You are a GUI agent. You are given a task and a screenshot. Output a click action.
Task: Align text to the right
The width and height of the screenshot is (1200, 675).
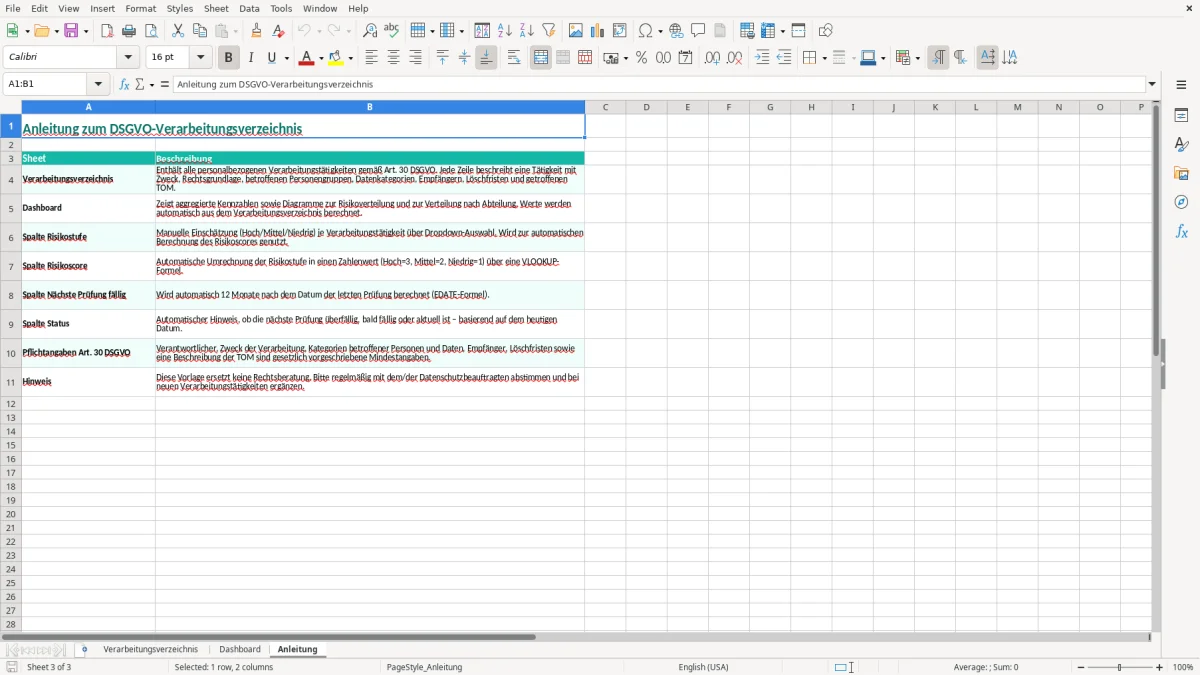tap(416, 58)
